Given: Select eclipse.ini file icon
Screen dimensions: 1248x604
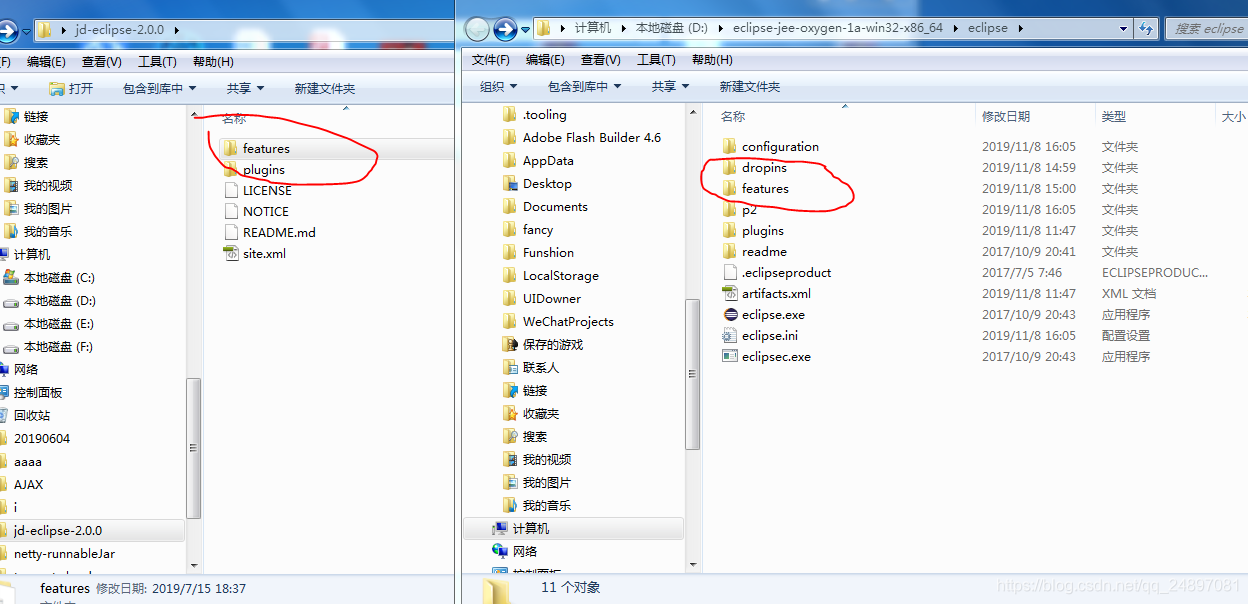Looking at the screenshot, I should pyautogui.click(x=729, y=336).
